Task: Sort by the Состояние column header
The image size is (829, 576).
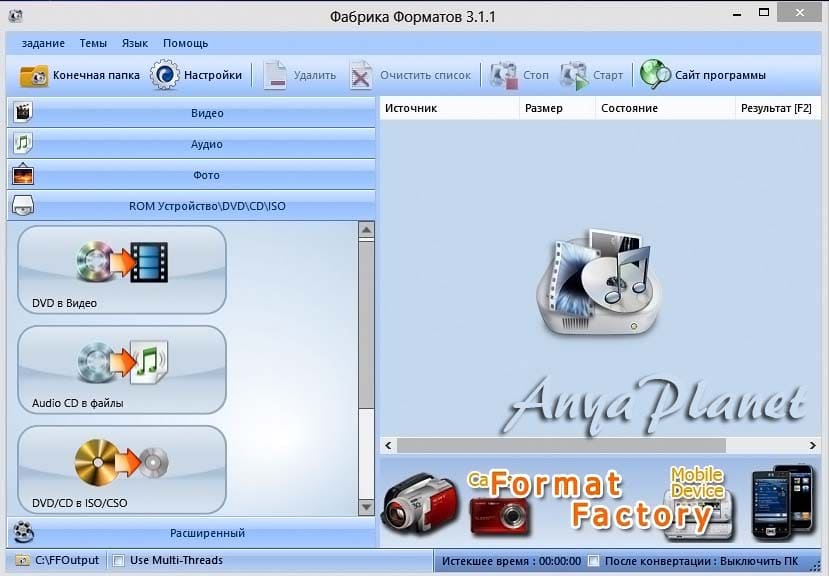Action: coord(666,108)
